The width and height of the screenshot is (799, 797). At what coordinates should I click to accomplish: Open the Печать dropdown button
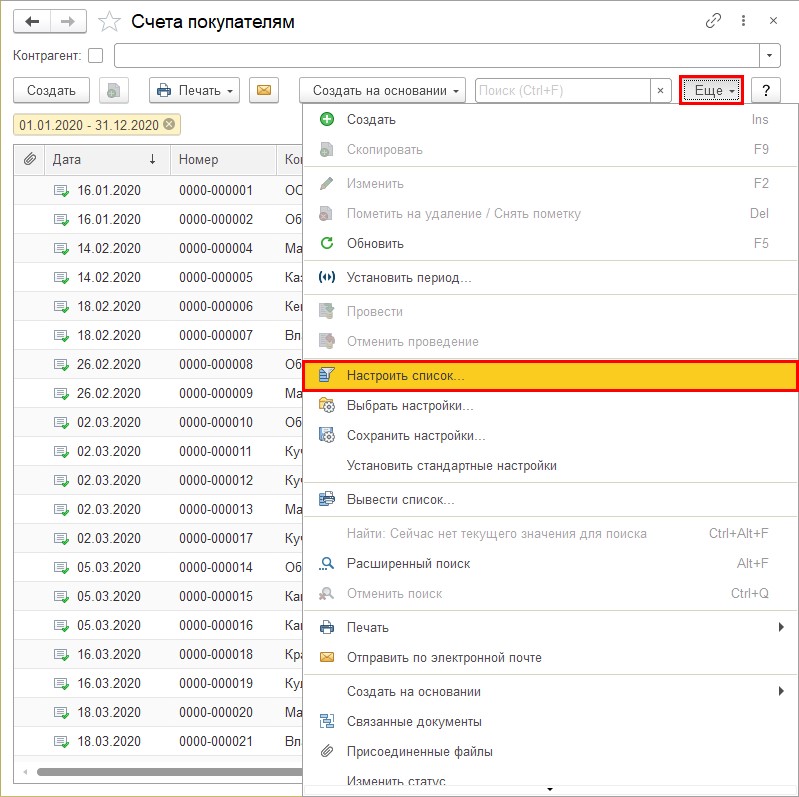[195, 91]
